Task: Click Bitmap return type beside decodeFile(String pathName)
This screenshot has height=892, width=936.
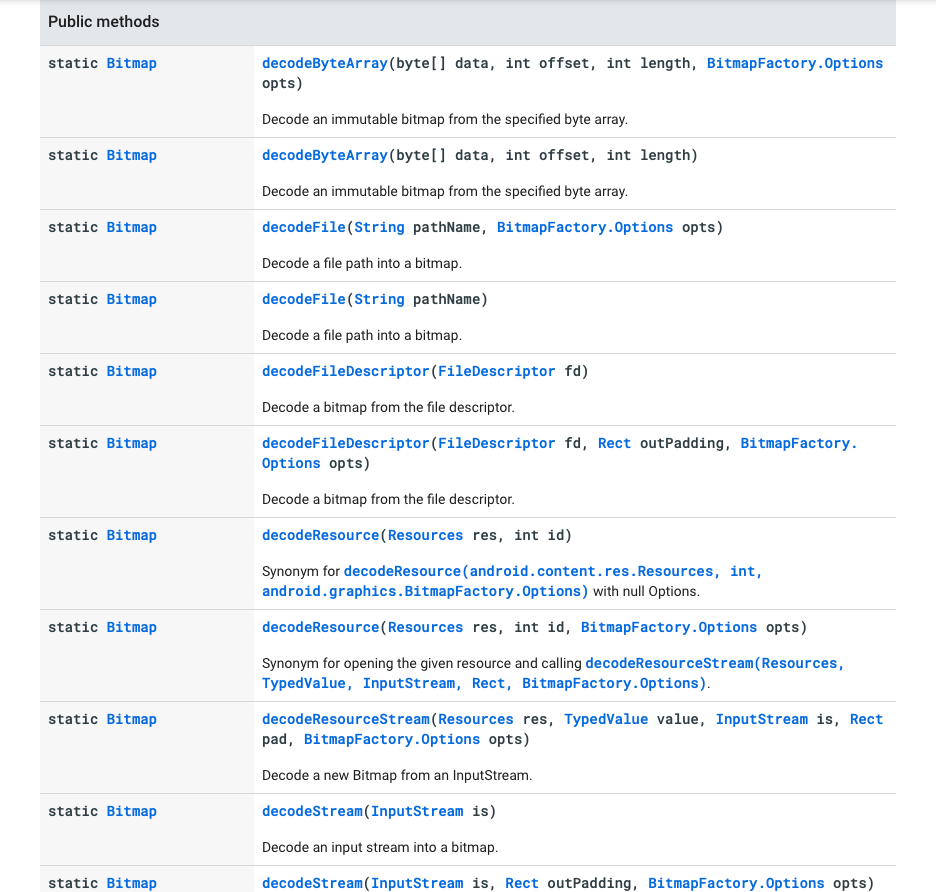Action: (x=131, y=299)
